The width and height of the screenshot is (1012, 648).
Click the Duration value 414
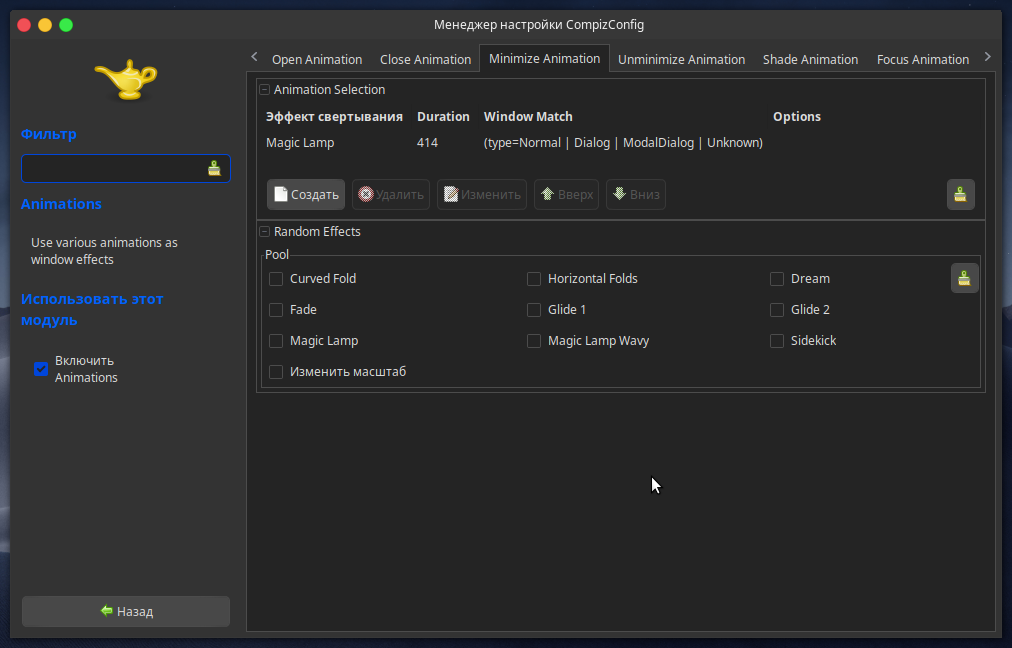(x=427, y=143)
